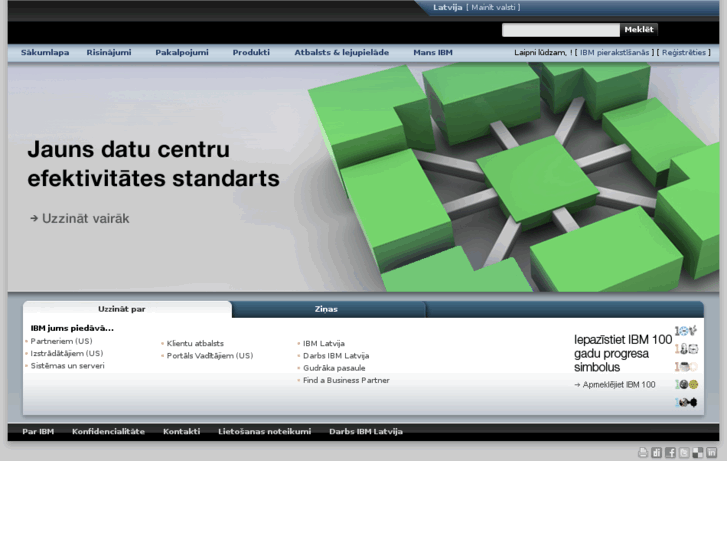The width and height of the screenshot is (727, 545).
Task: Click the IBM pierakstīšanās sign-in link
Action: (614, 52)
